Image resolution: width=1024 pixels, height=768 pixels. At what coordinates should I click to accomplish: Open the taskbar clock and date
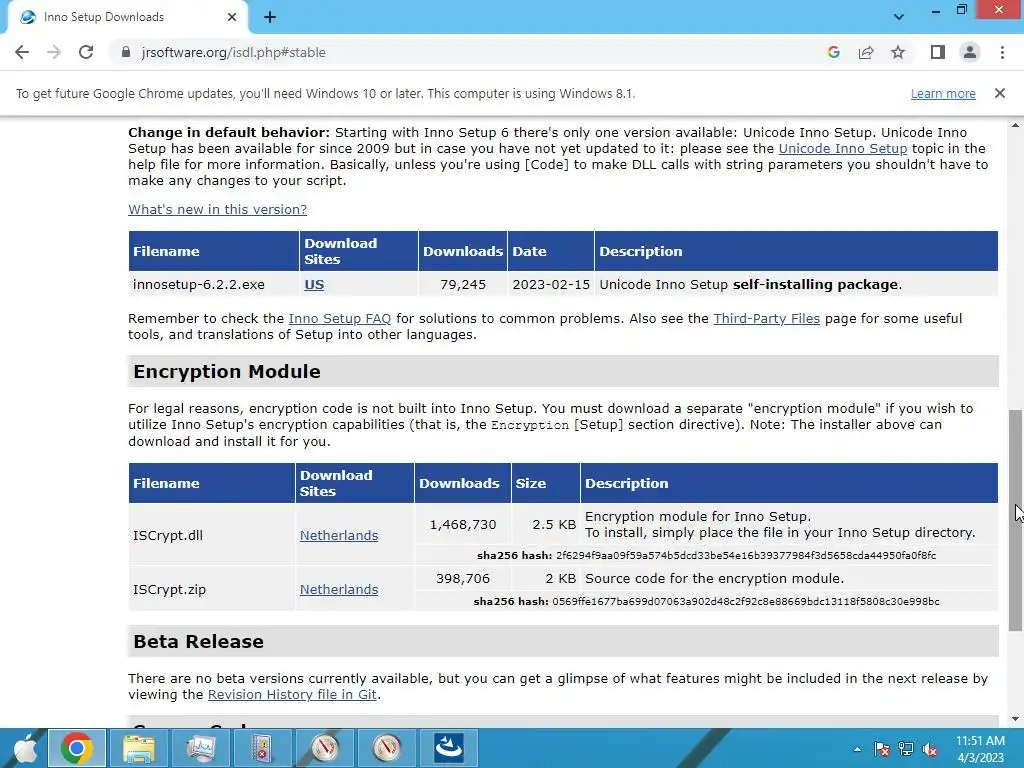pos(980,749)
